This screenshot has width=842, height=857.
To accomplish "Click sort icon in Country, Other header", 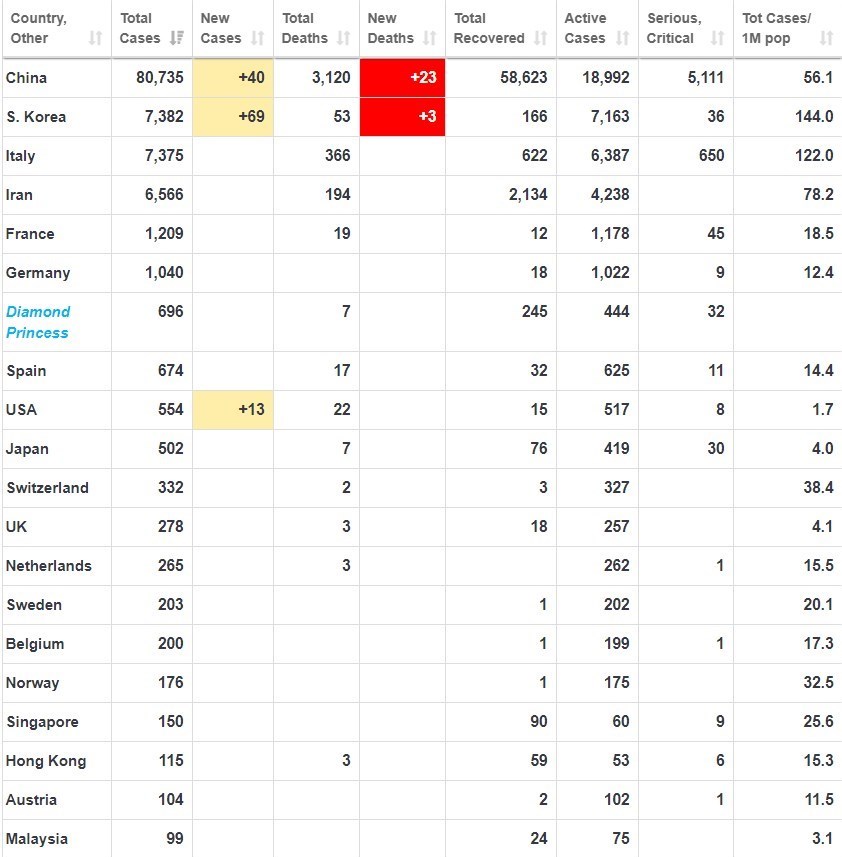I will coord(96,38).
